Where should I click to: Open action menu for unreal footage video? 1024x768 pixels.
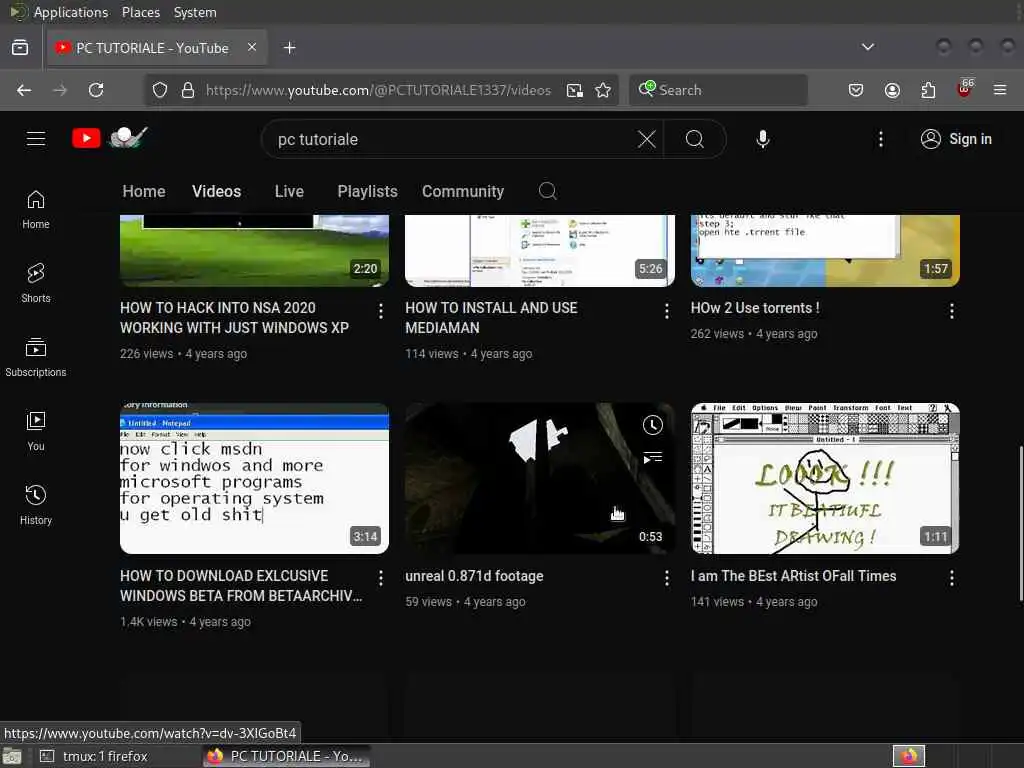coord(666,577)
